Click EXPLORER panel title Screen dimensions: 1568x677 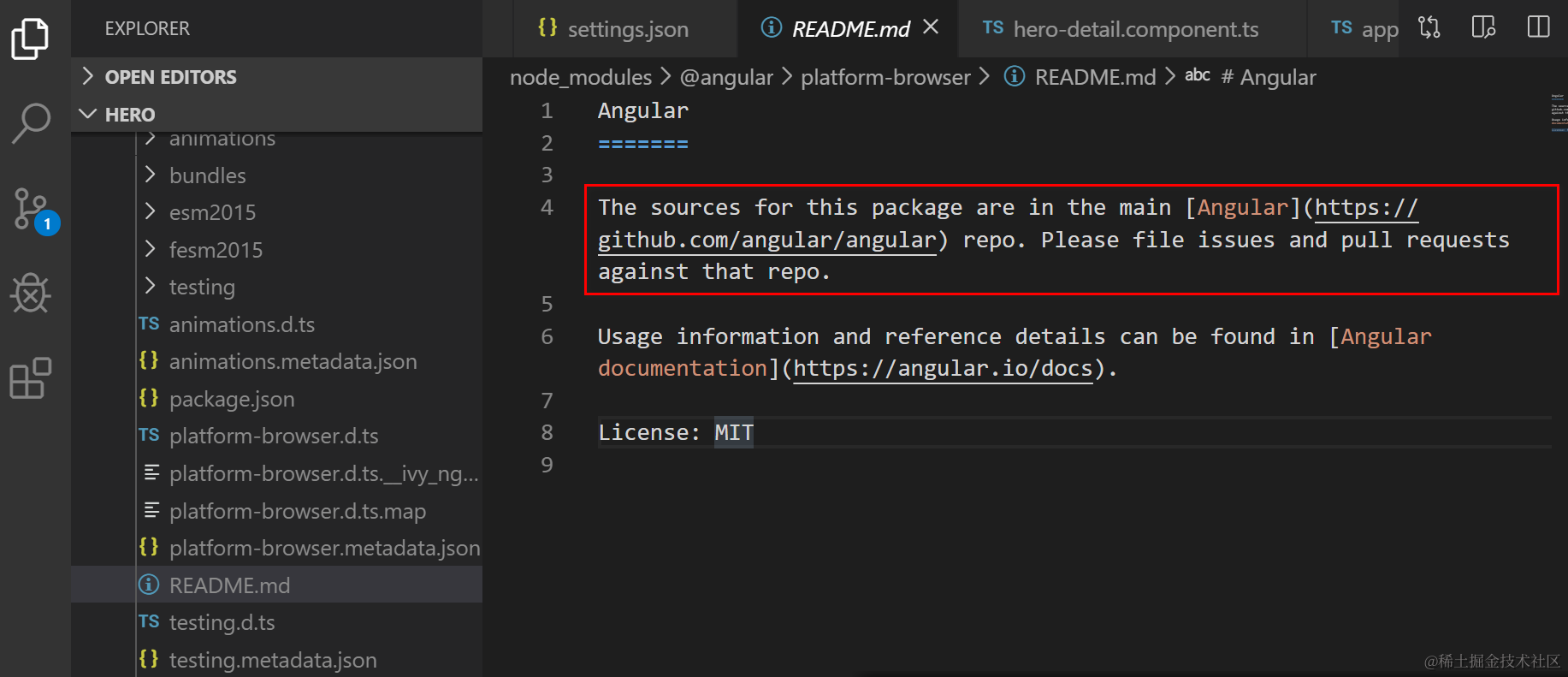(147, 29)
